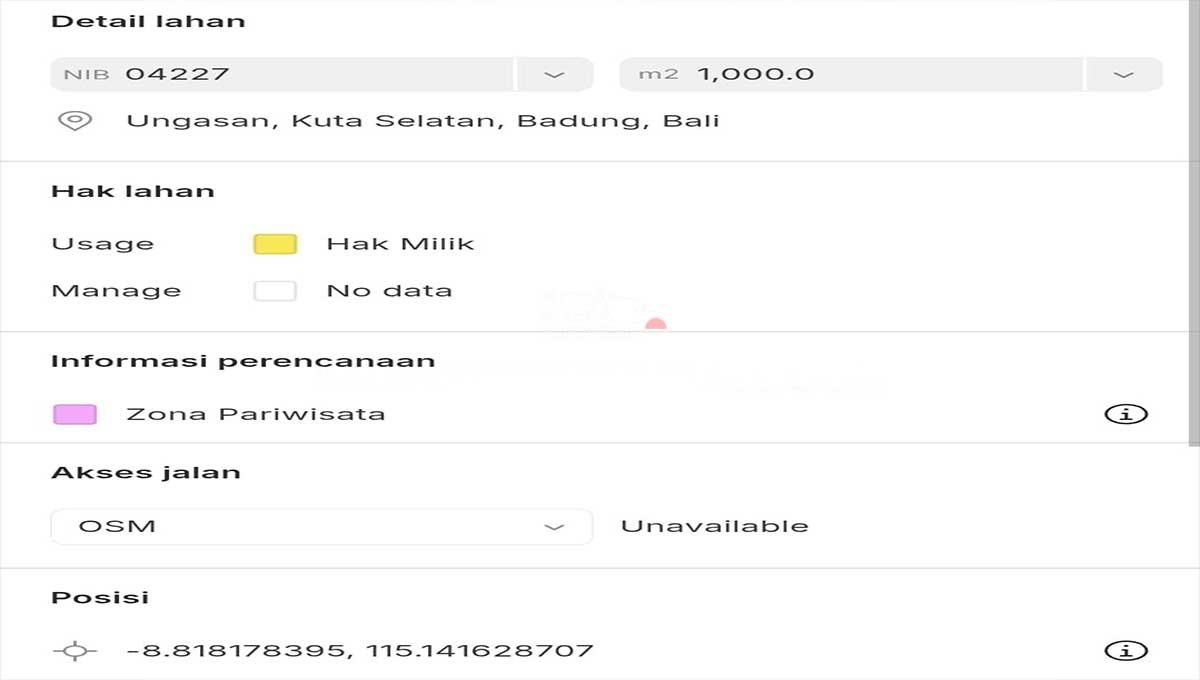Click the Detail lahan section header

148,21
